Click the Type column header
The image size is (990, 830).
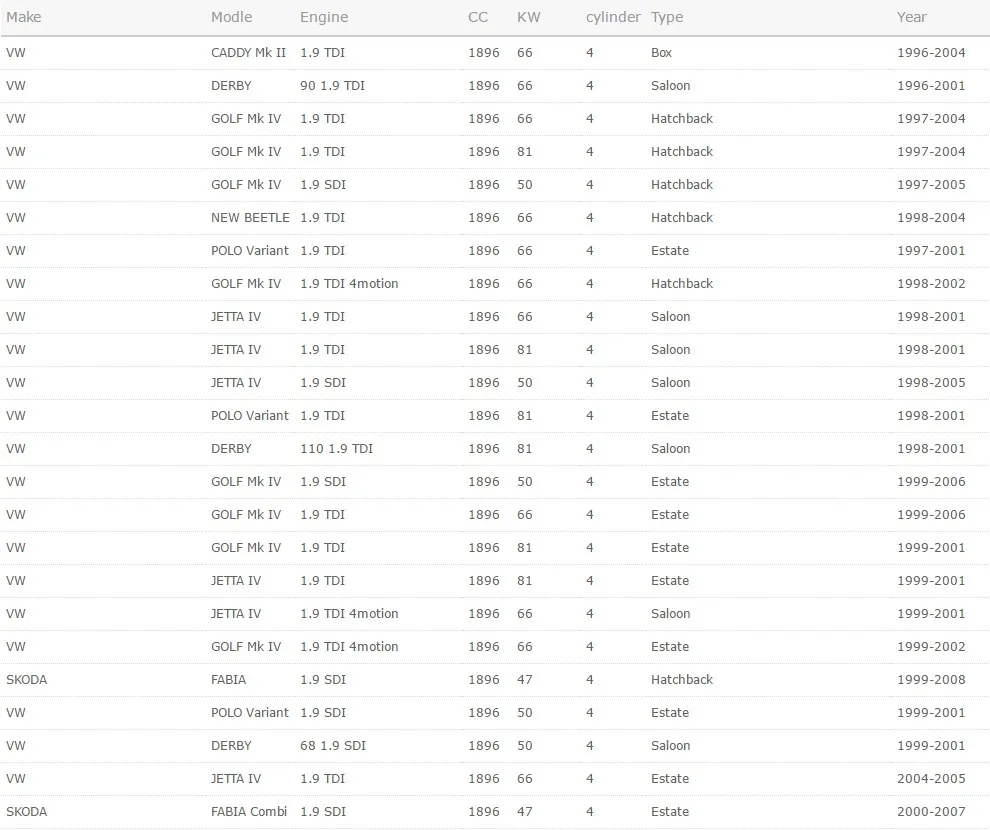[667, 17]
